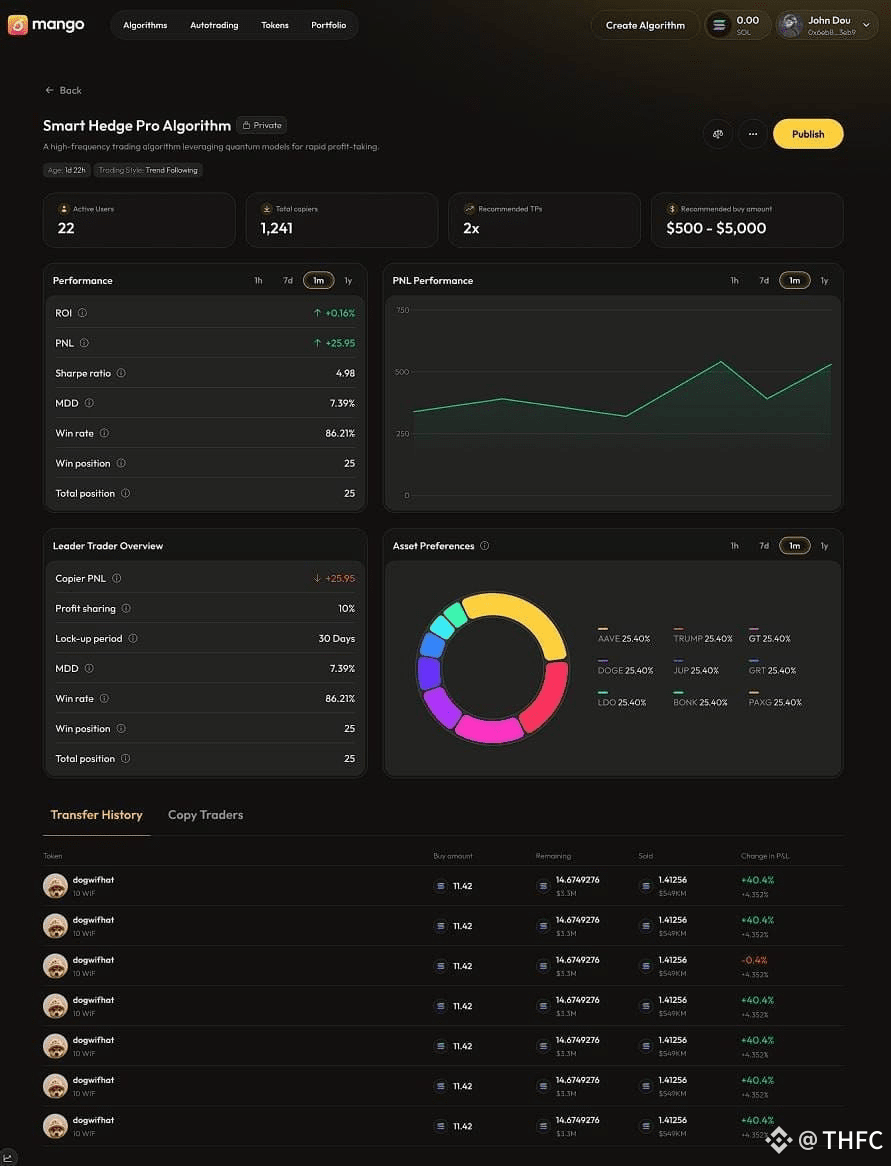The width and height of the screenshot is (891, 1166).
Task: Click the MDD info icon in Performance
Action: (x=89, y=403)
